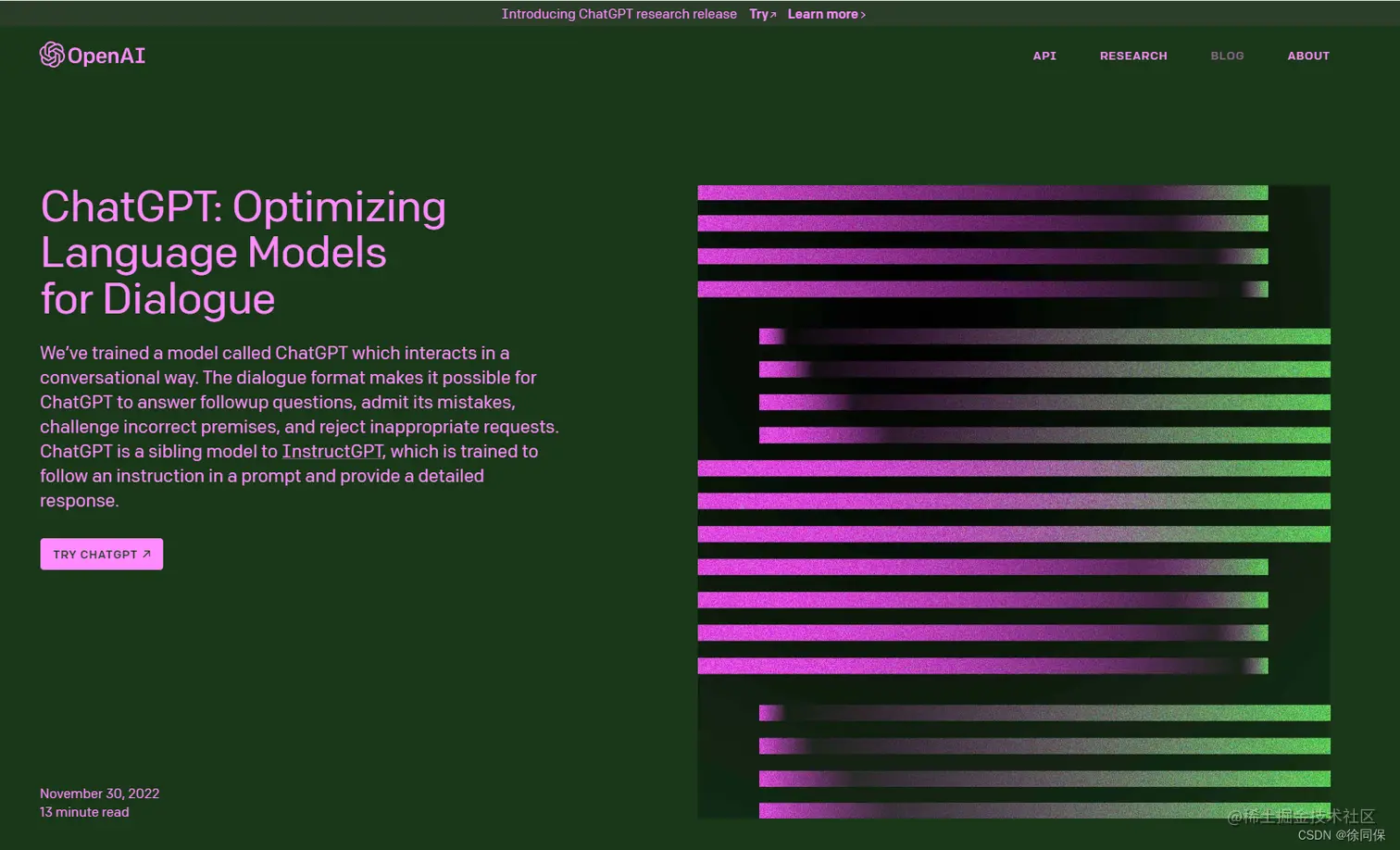Click the 13 minute read text
Image resolution: width=1400 pixels, height=850 pixels.
[84, 812]
